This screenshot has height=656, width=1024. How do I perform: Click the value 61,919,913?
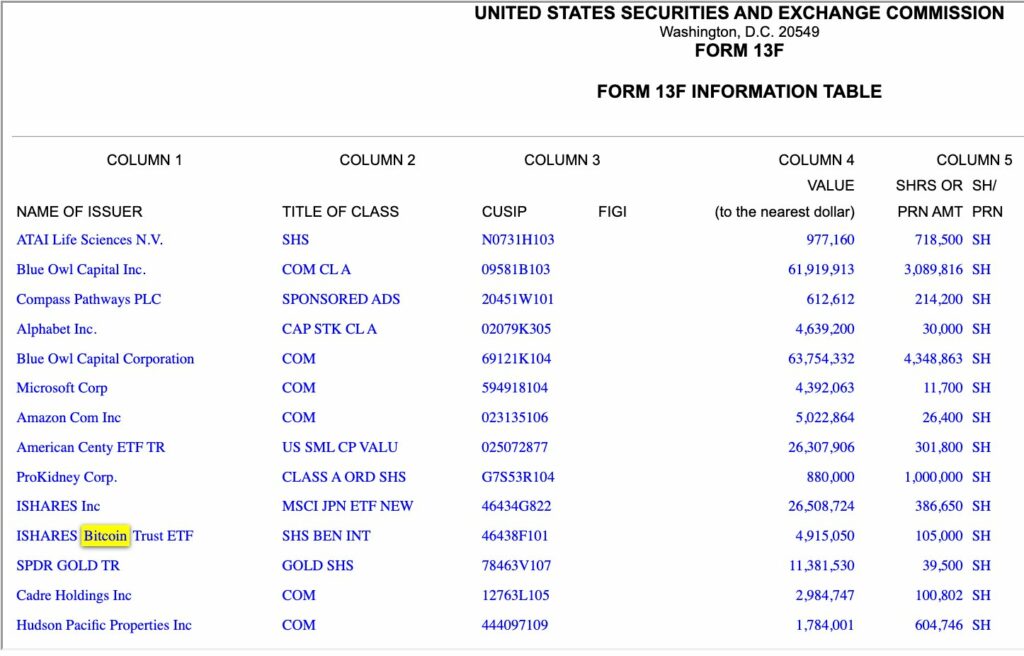click(821, 269)
